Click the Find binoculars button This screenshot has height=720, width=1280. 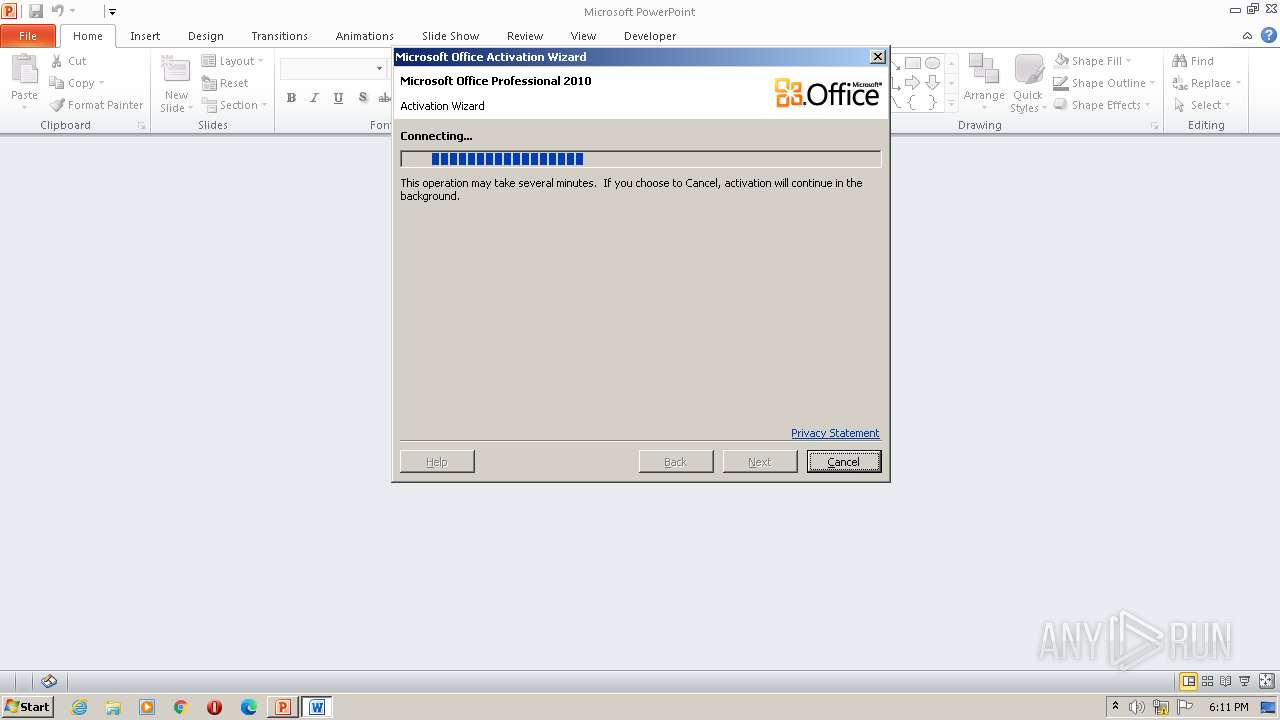pos(1193,61)
